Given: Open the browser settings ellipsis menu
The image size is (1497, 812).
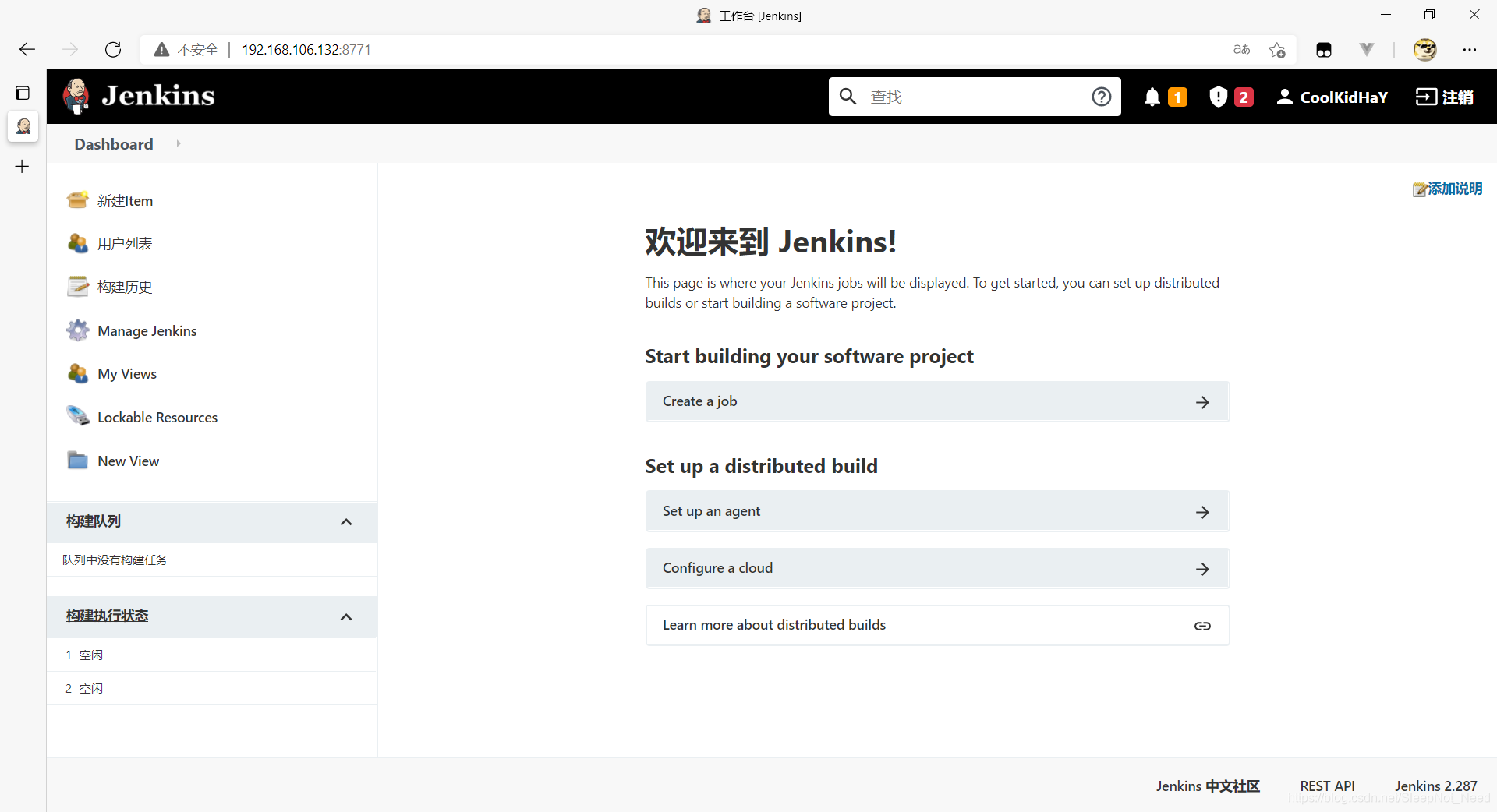Looking at the screenshot, I should pos(1470,50).
